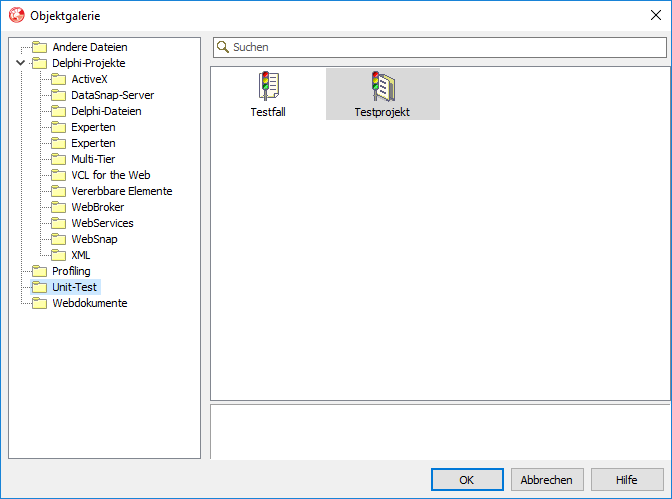Viewport: 672px width, 499px height.
Task: Click the search magnifier icon
Action: 223,47
